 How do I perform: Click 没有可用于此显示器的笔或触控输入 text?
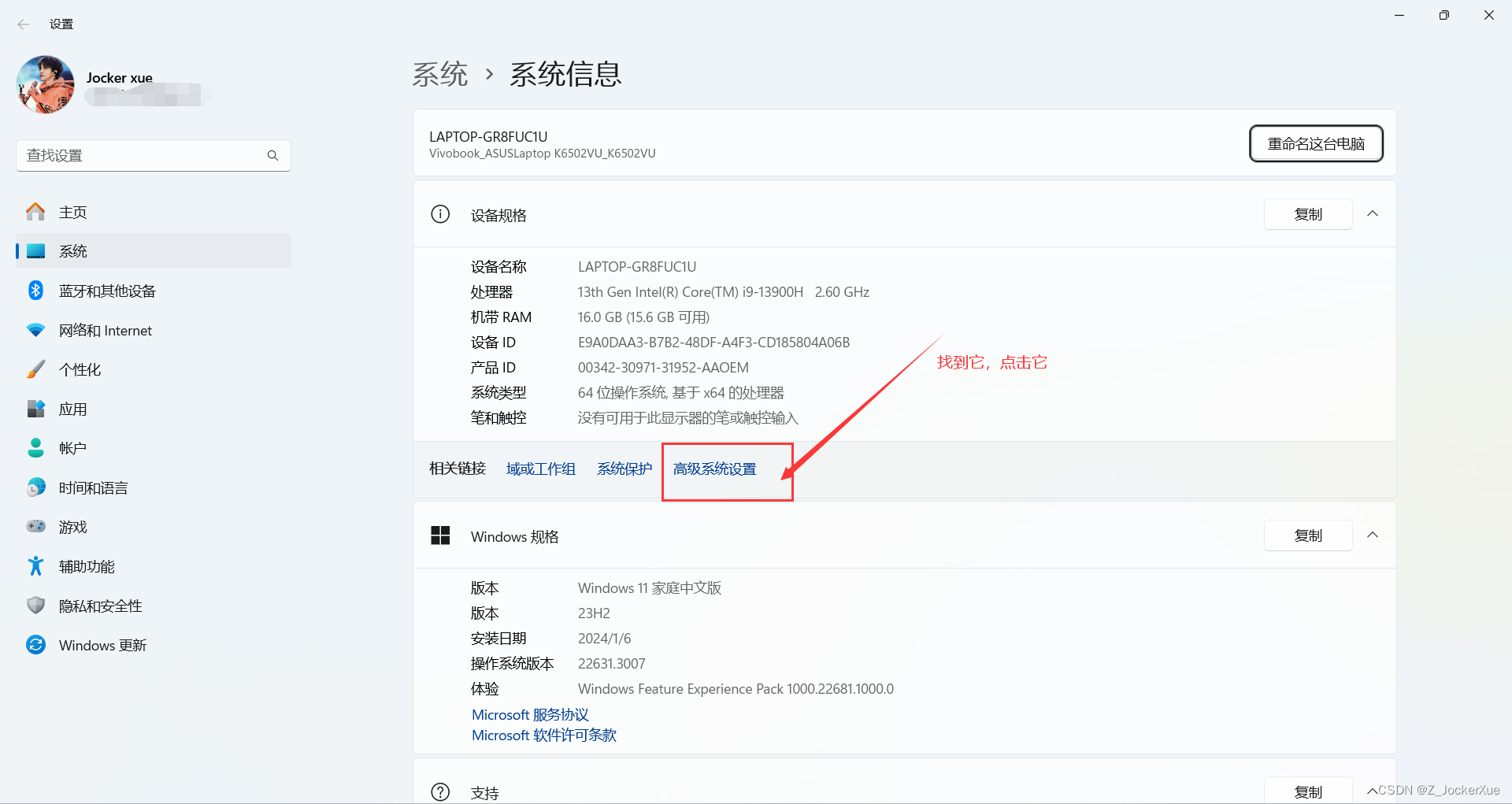(687, 418)
